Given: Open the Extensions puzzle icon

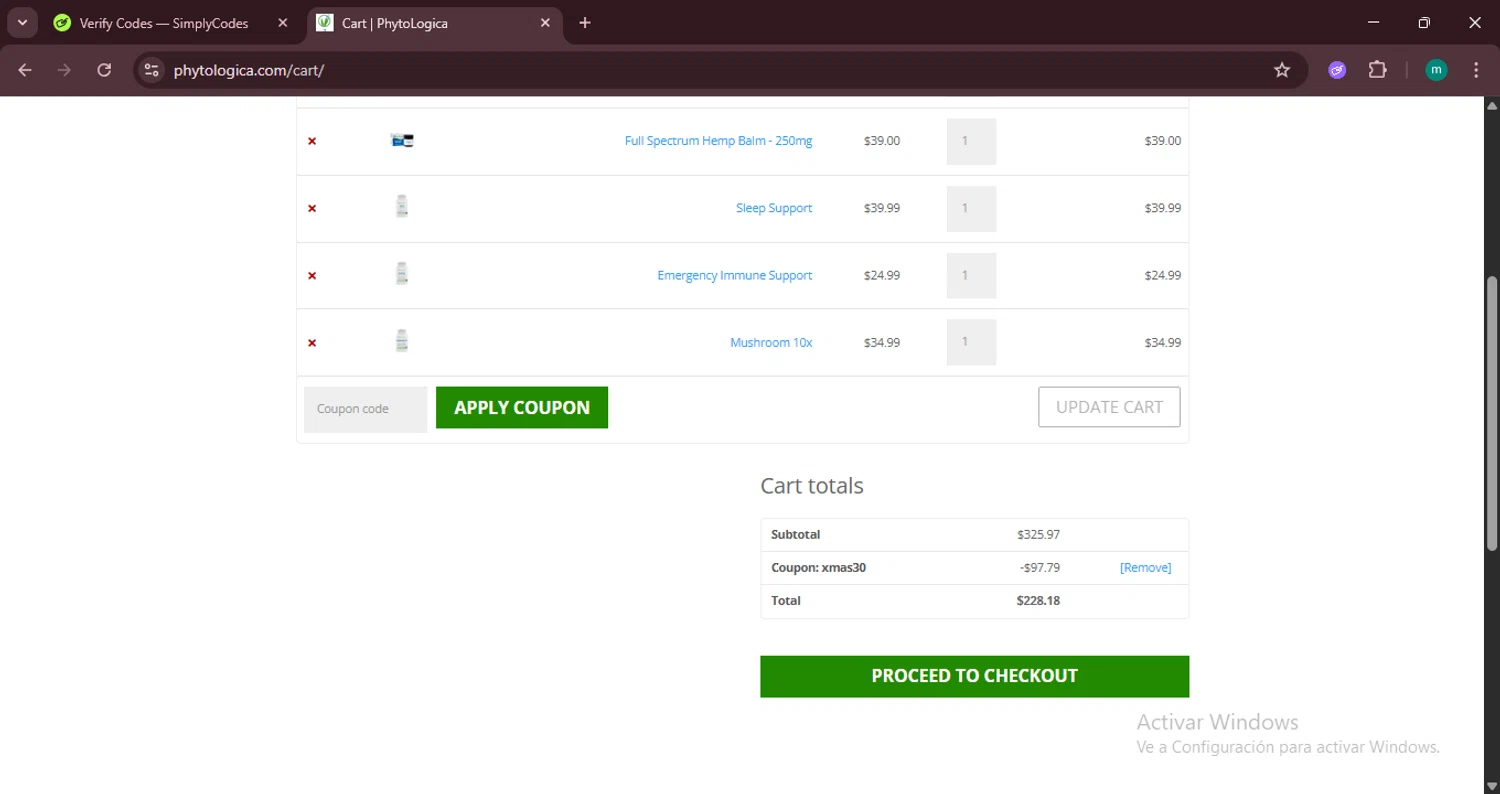Looking at the screenshot, I should [x=1378, y=70].
